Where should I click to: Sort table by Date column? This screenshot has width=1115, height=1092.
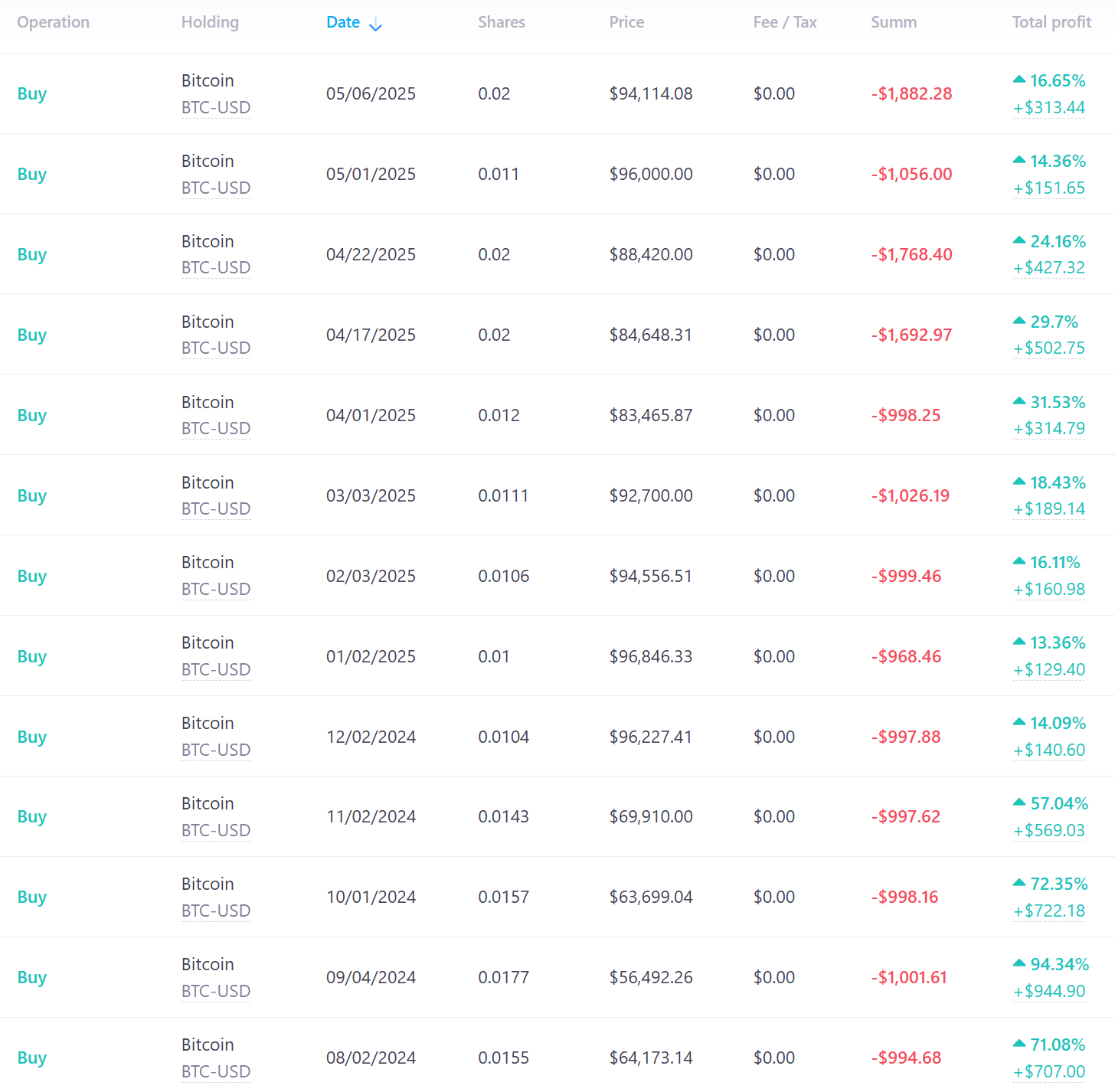click(x=343, y=22)
